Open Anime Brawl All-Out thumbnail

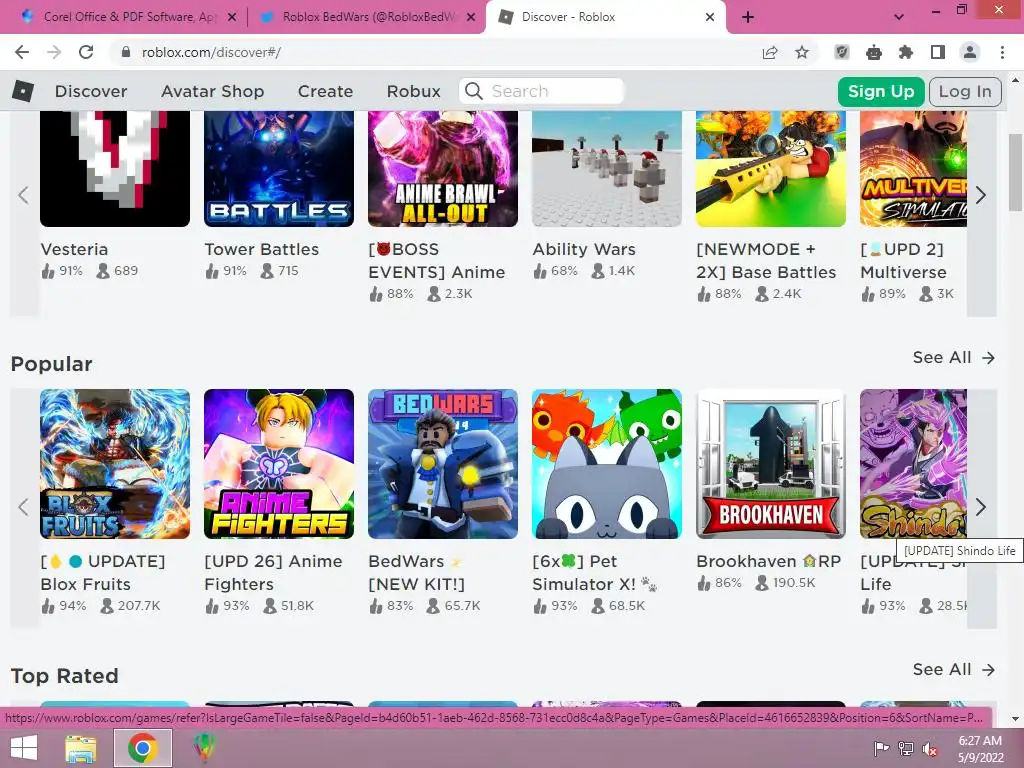tap(443, 168)
